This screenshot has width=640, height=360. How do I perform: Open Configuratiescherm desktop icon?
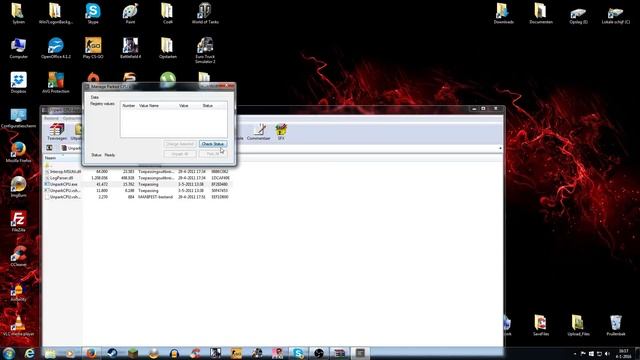[18, 118]
